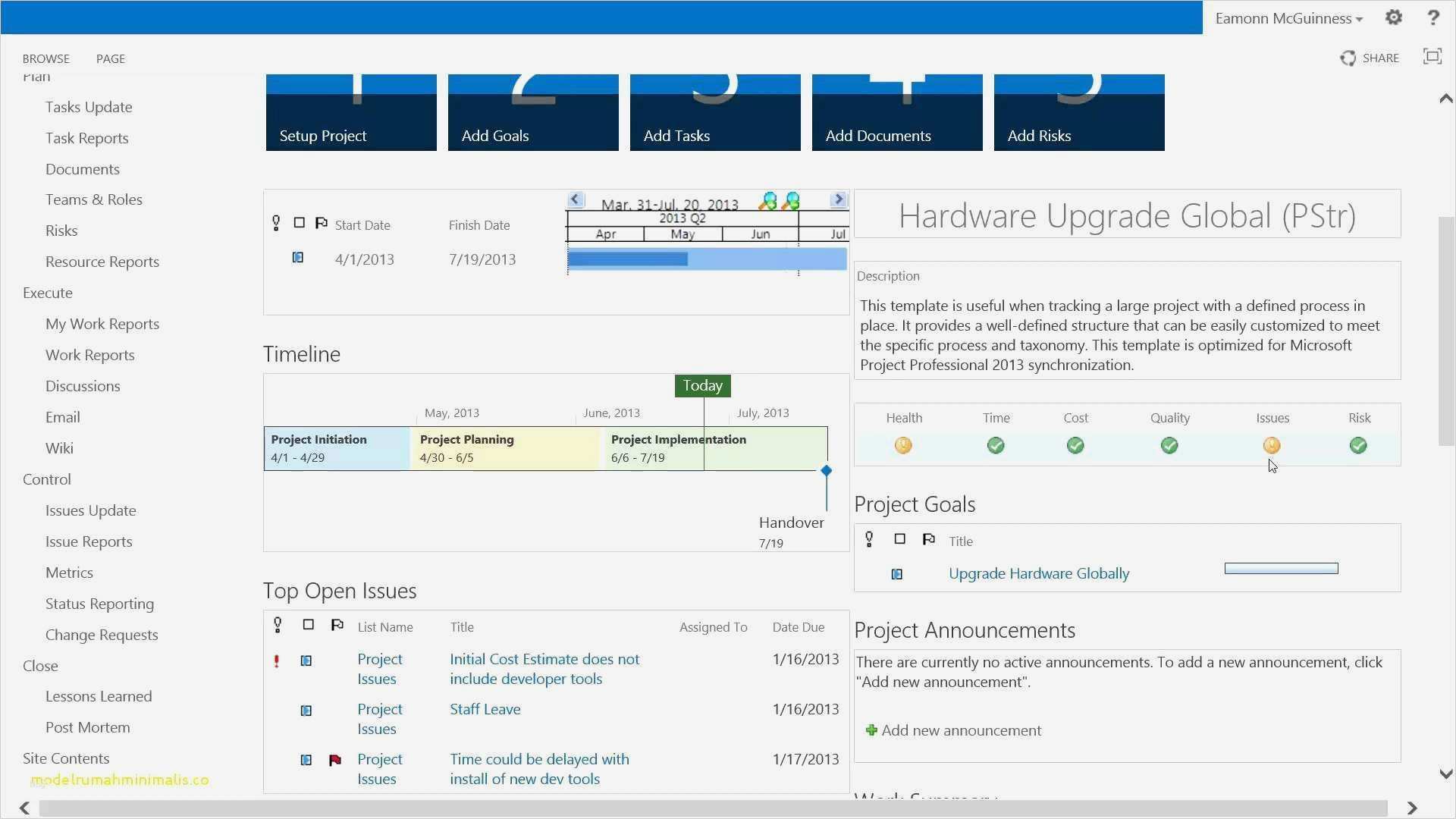Switch to the BROWSE ribbon tab
The image size is (1456, 819).
45,58
